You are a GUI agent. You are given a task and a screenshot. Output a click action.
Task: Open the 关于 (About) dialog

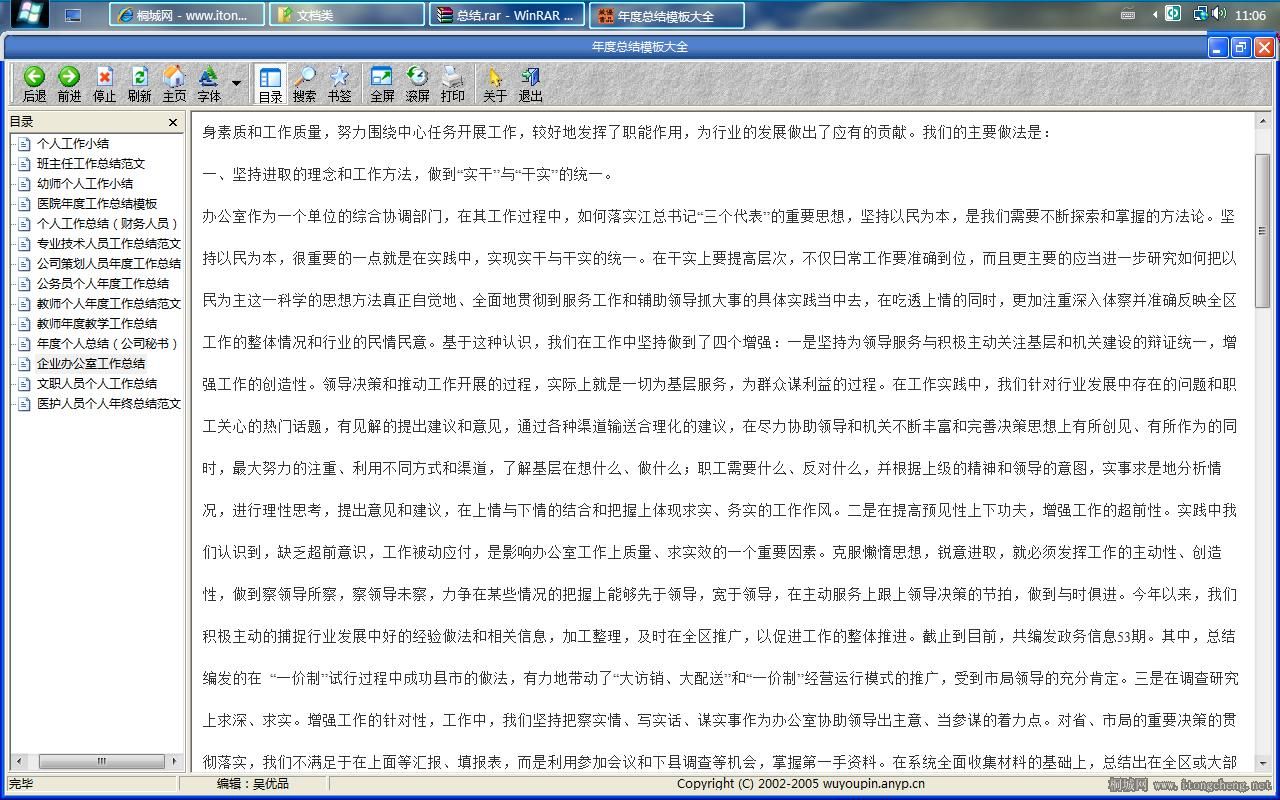coord(495,84)
